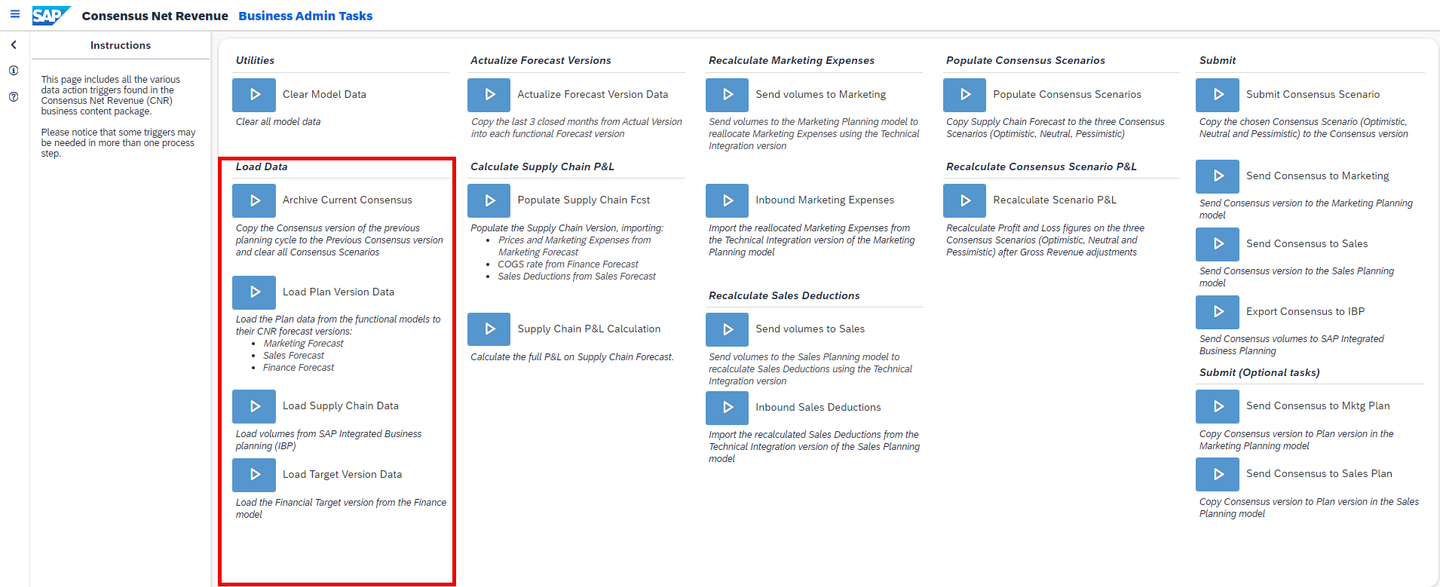This screenshot has width=1440, height=587.
Task: Open the info icon in left sidebar
Action: click(x=14, y=71)
